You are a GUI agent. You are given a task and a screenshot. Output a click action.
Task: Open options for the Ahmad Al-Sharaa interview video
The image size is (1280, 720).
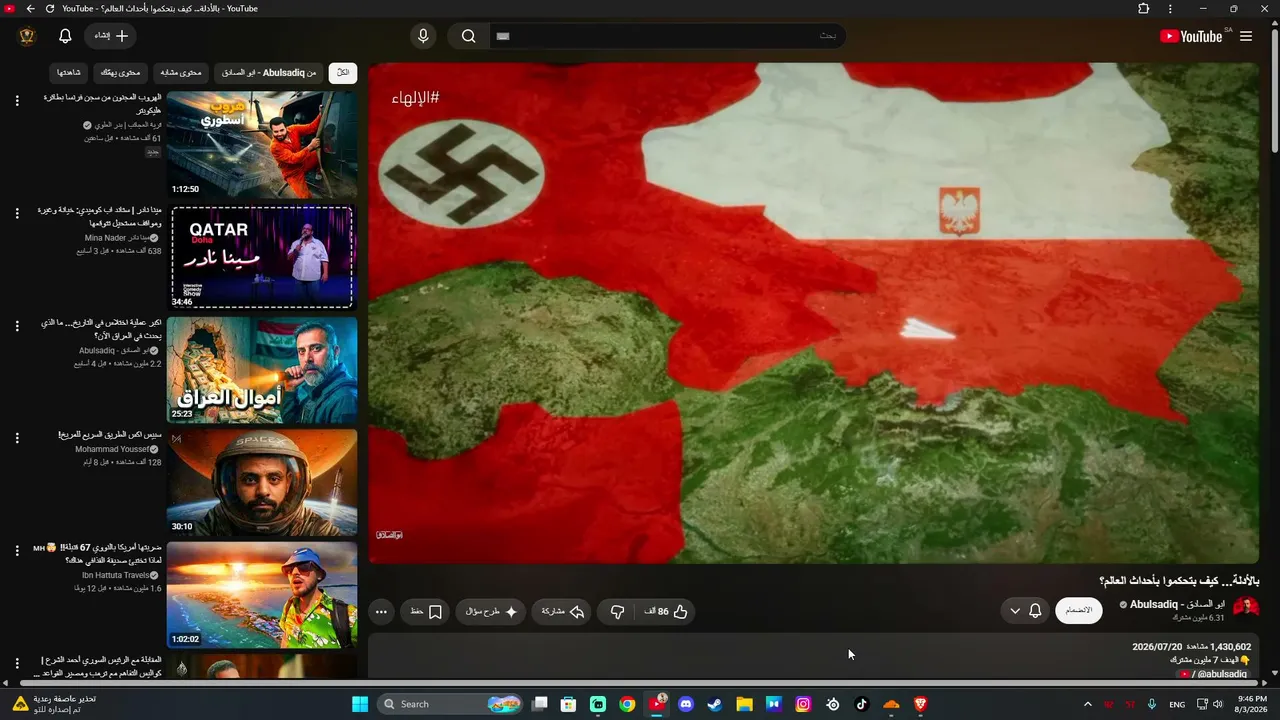point(17,663)
